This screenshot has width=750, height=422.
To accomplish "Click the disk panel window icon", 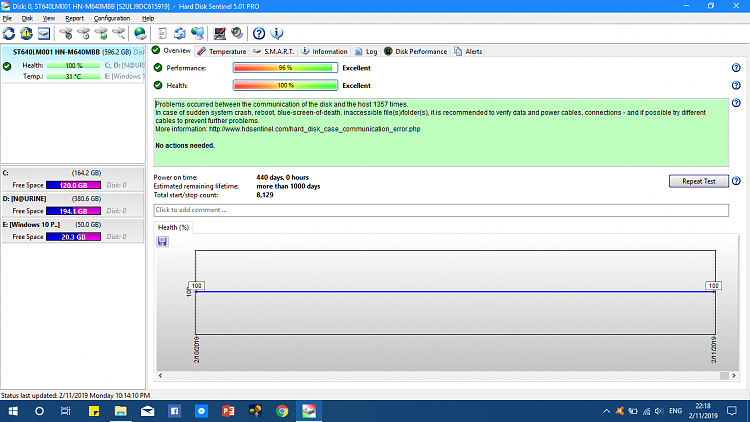I will click(x=44, y=33).
